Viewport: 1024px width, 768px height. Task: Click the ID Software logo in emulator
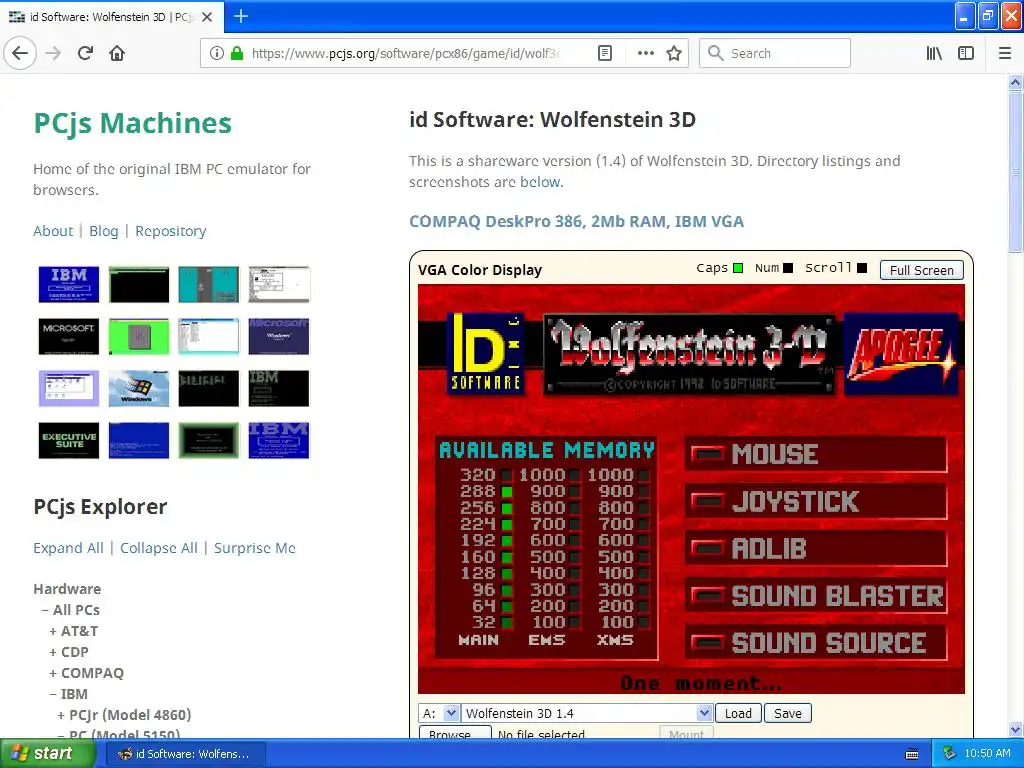486,353
